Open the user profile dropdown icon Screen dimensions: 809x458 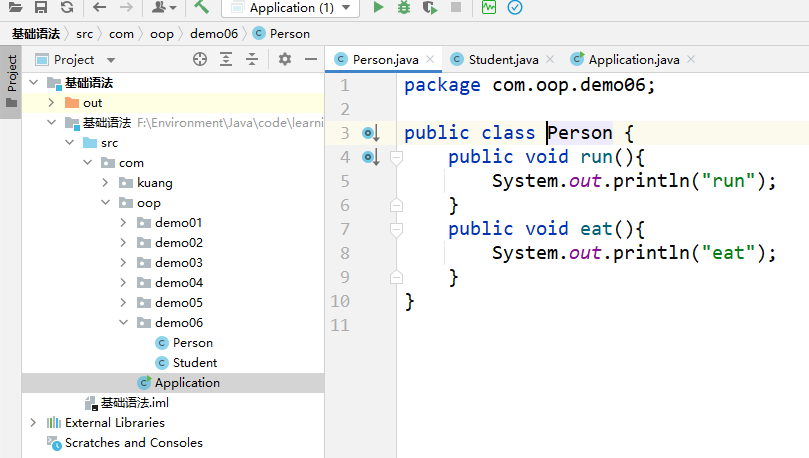pos(164,7)
